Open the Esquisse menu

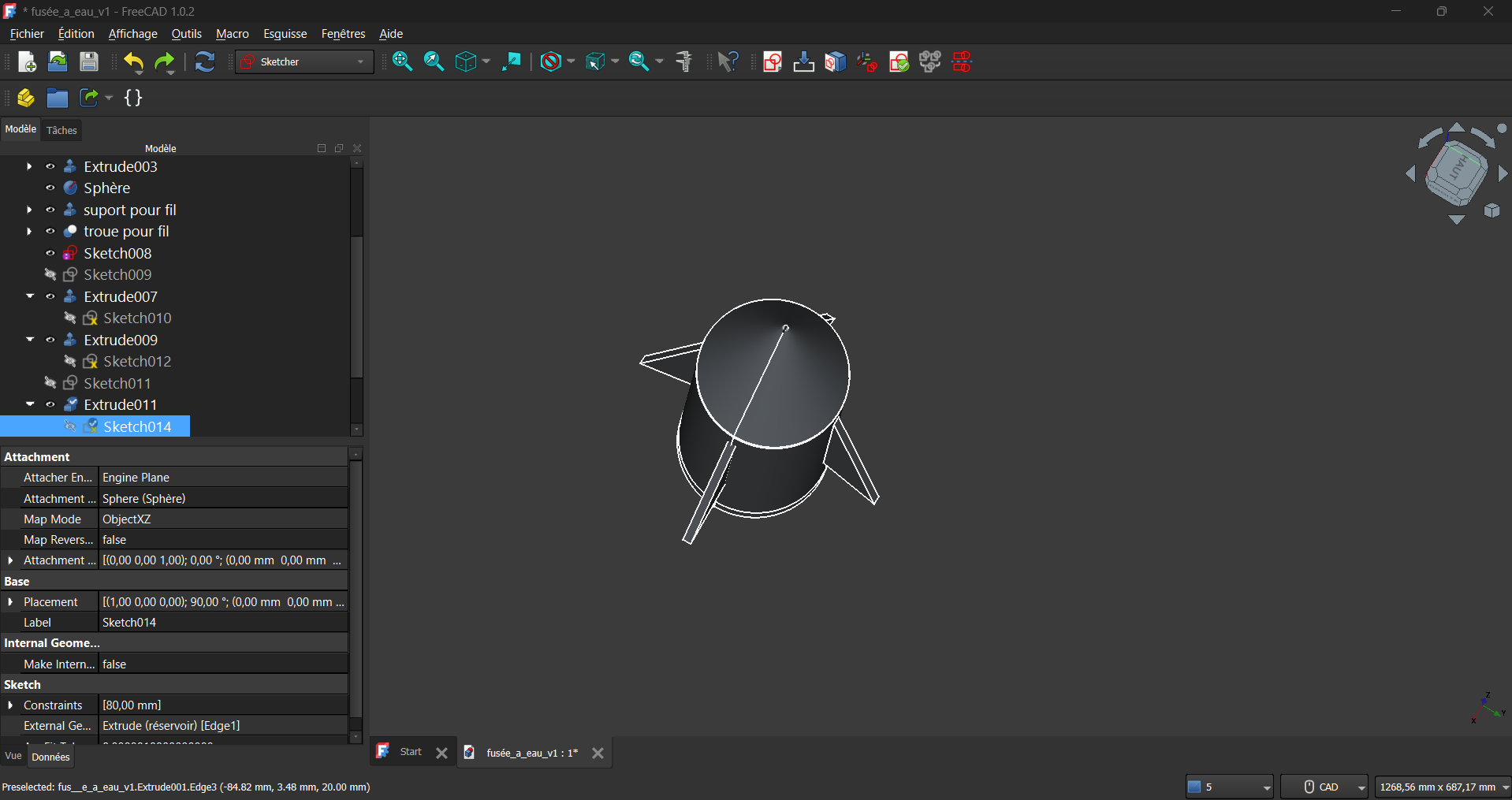(285, 34)
